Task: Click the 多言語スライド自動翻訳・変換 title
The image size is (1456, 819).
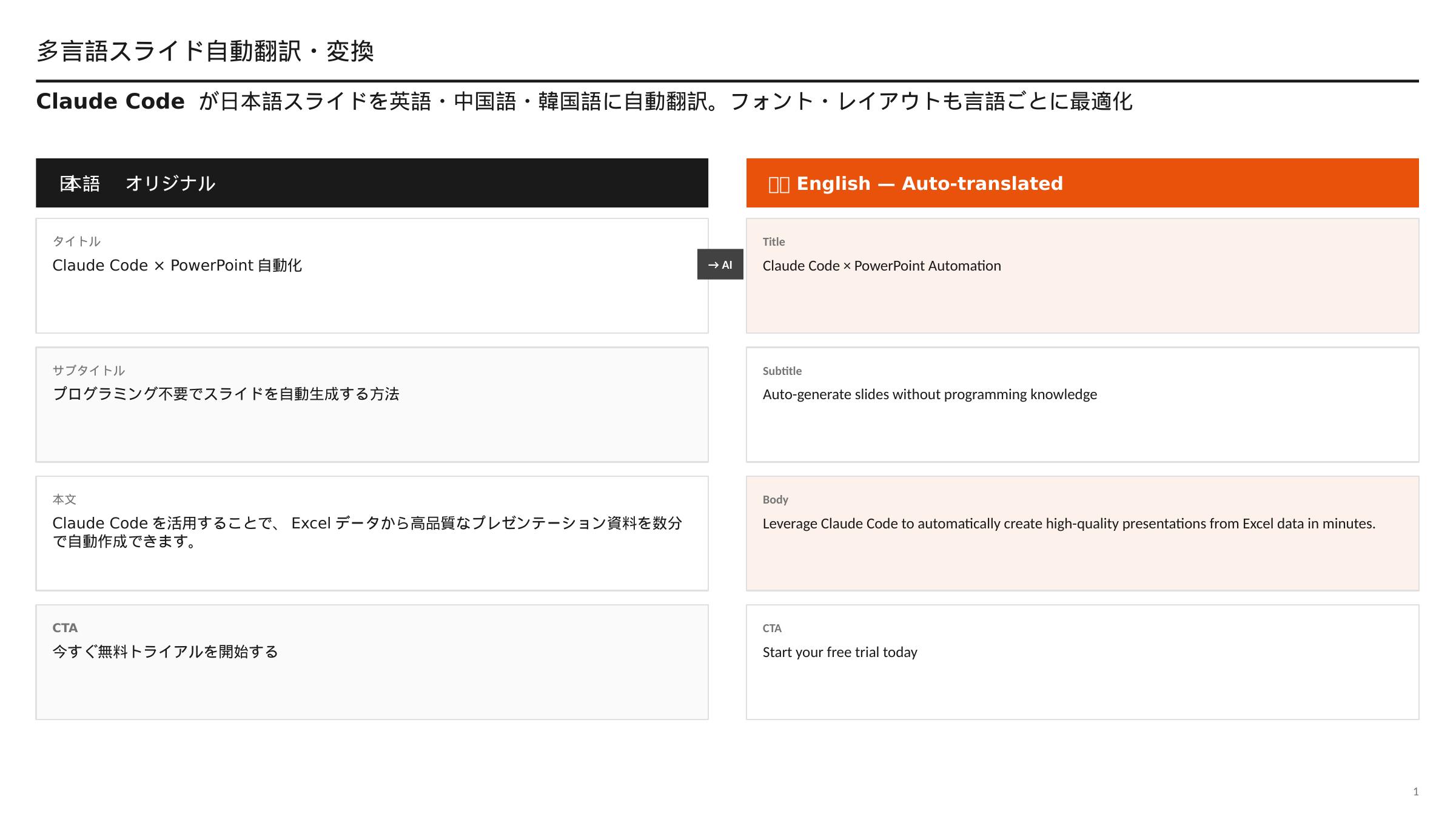Action: (206, 52)
